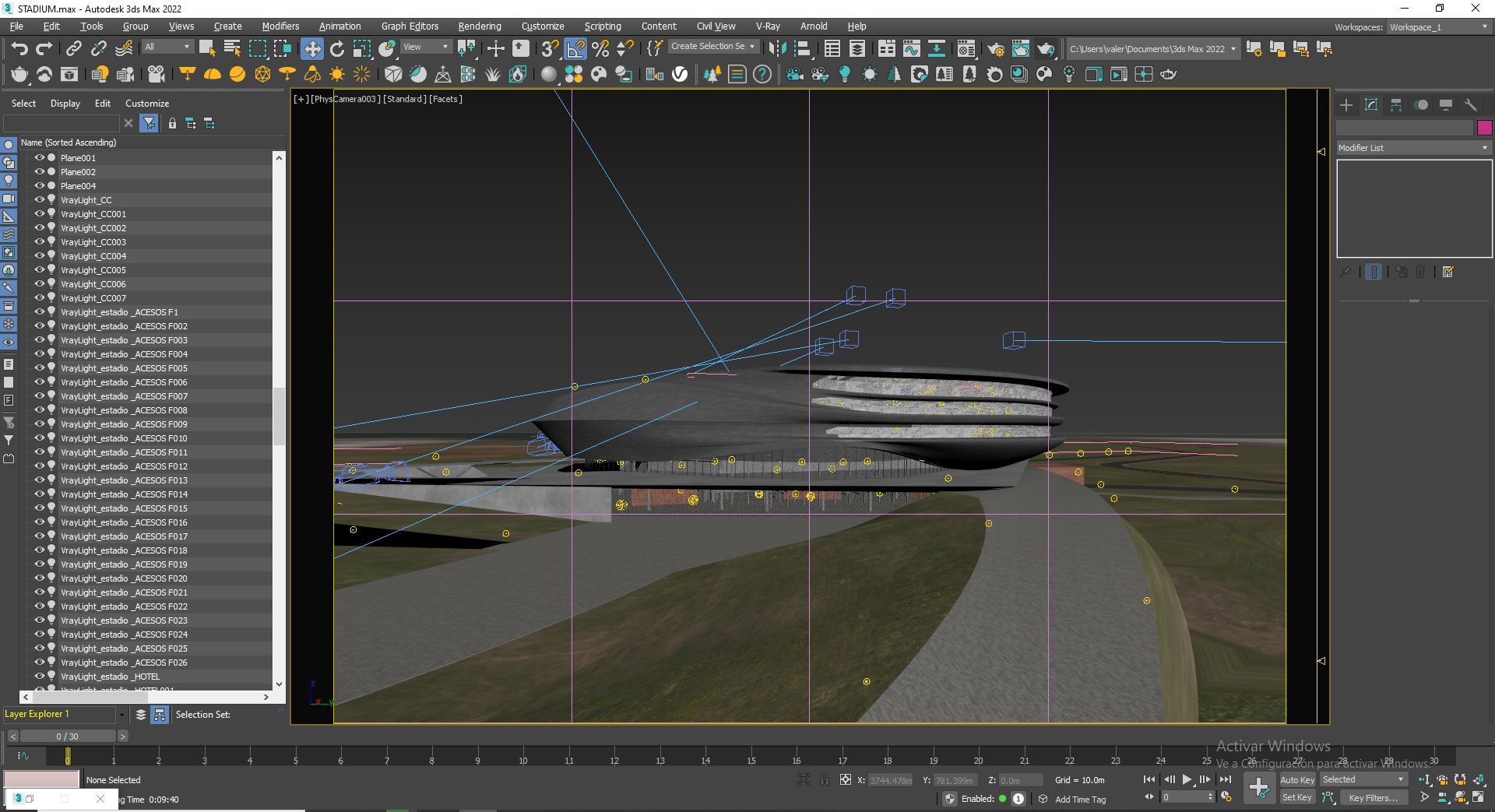The image size is (1495, 812).
Task: Open the Hierarchy command panel
Action: pyautogui.click(x=1396, y=104)
